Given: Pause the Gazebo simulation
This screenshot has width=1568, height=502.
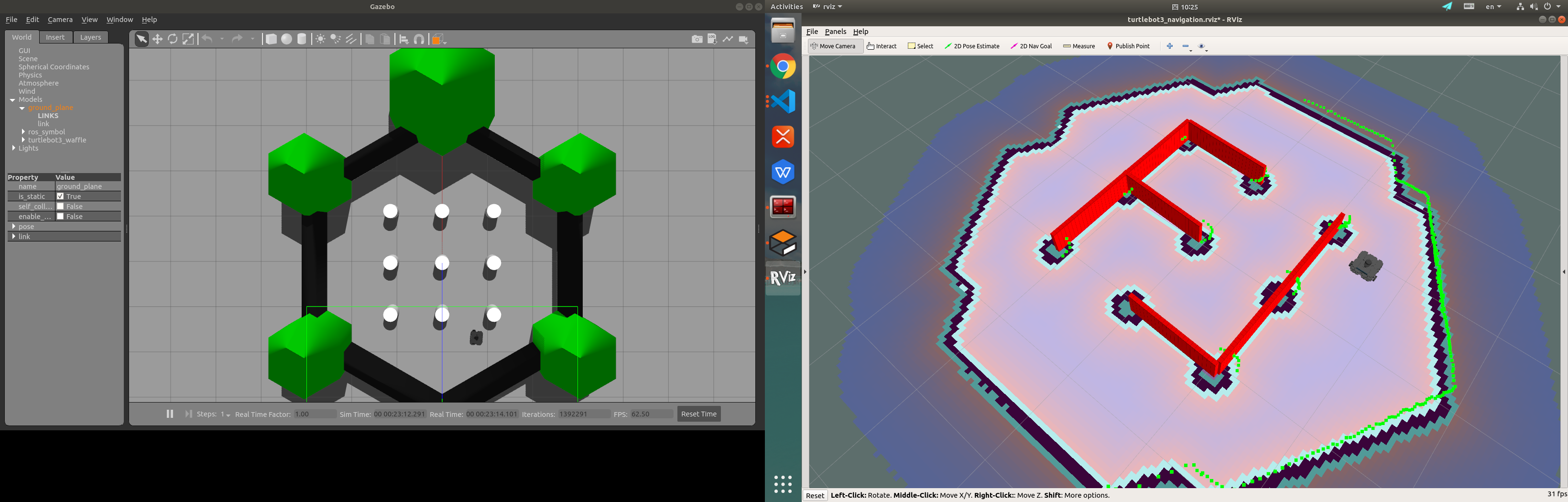Looking at the screenshot, I should pos(170,414).
